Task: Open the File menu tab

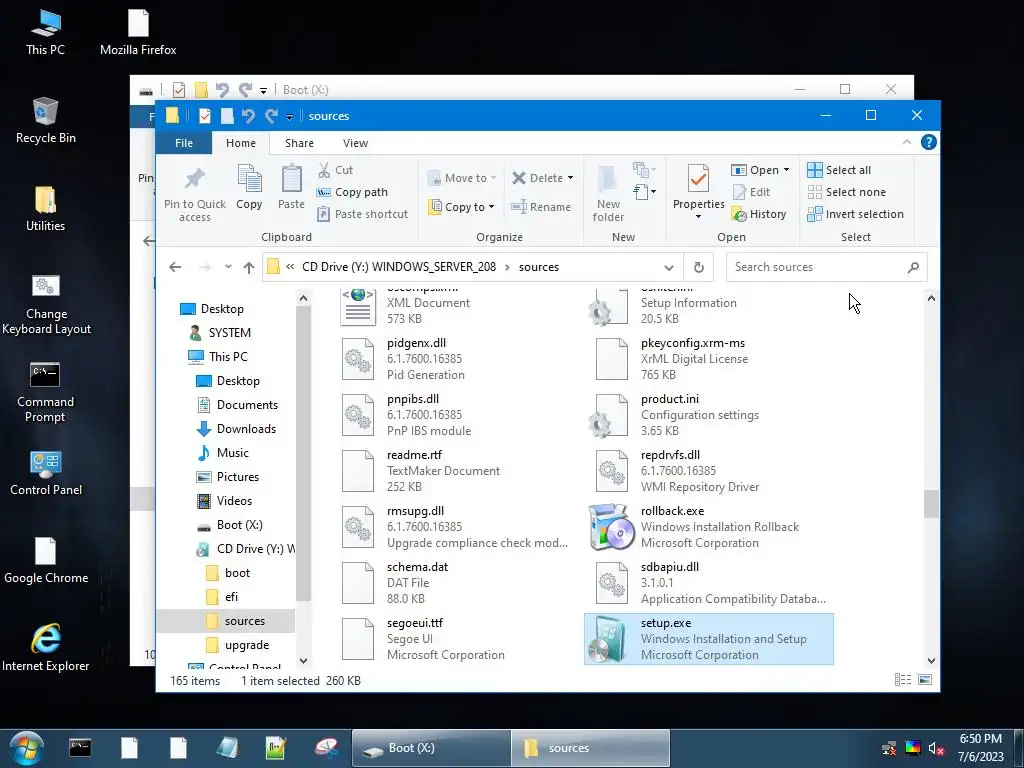Action: pos(184,143)
